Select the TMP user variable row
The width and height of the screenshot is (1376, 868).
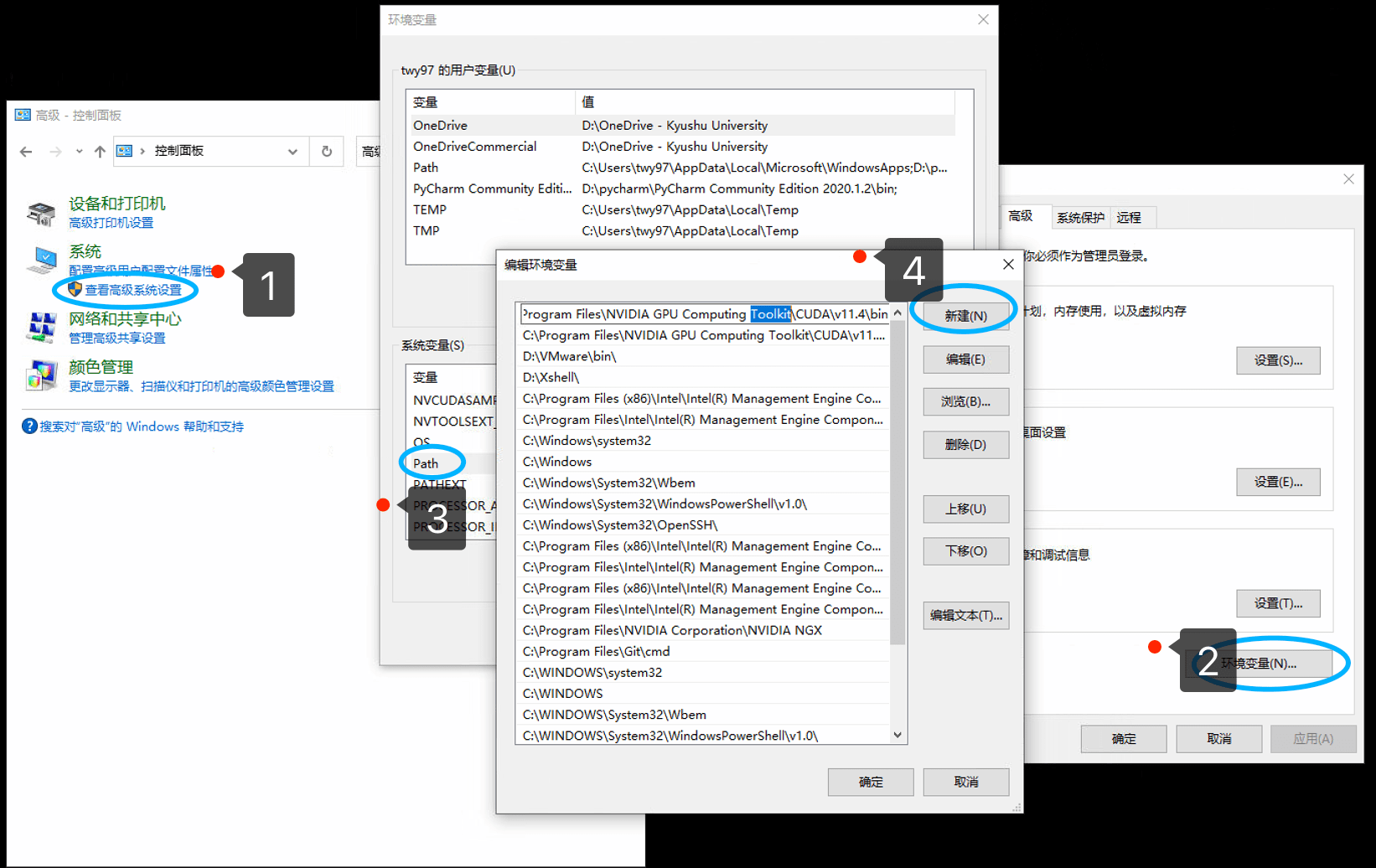(680, 230)
